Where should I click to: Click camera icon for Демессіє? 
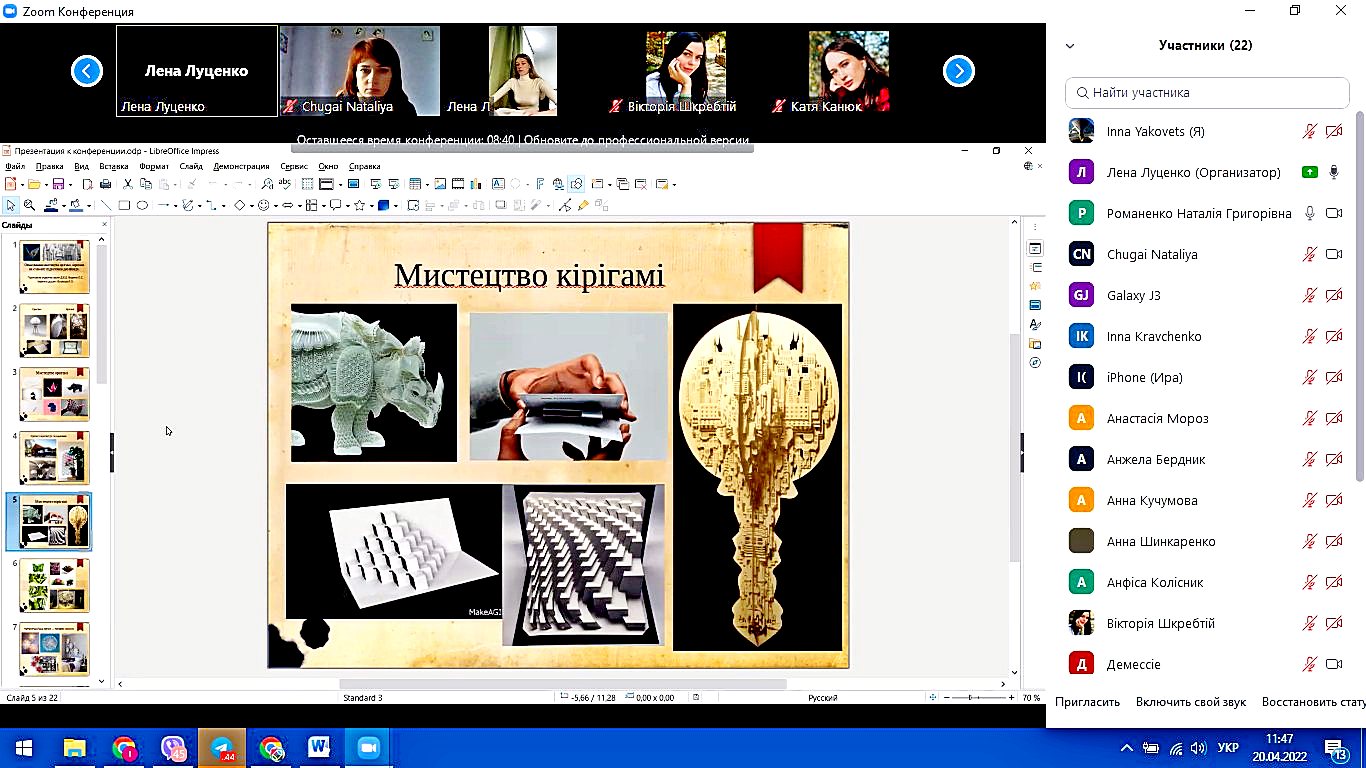pyautogui.click(x=1334, y=664)
